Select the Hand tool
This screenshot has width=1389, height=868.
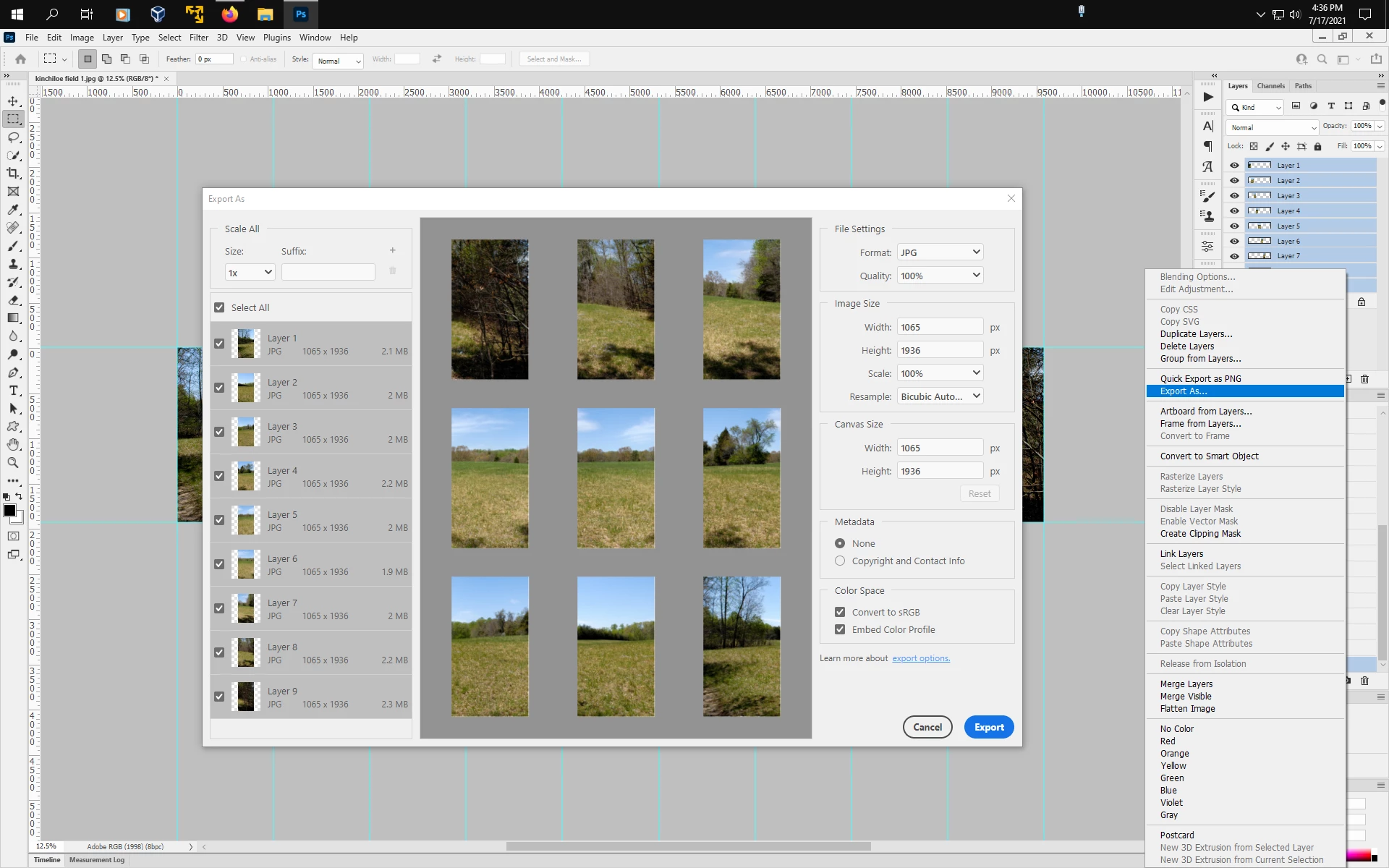point(13,445)
